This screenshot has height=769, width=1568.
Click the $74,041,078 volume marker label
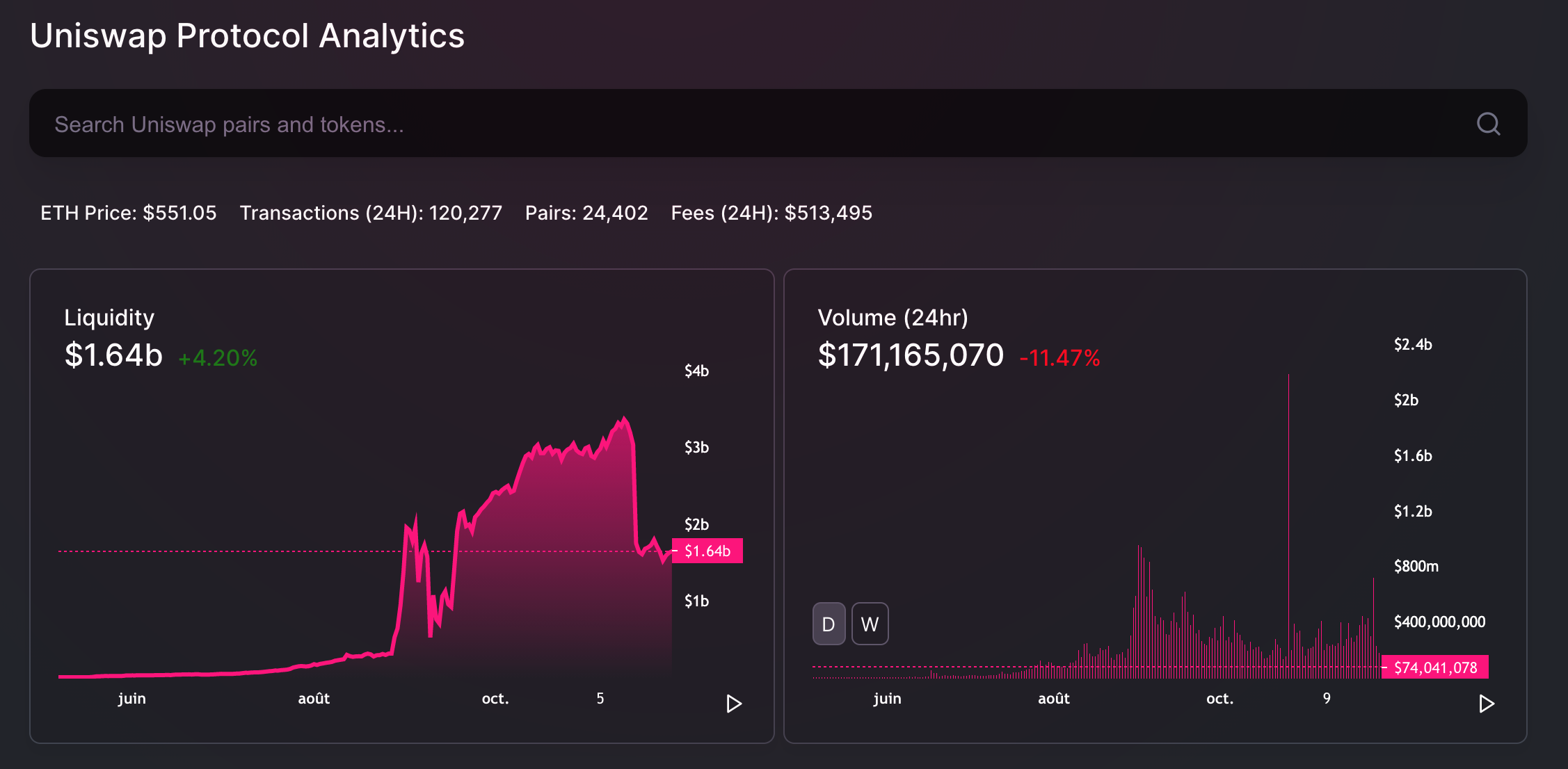pyautogui.click(x=1434, y=667)
